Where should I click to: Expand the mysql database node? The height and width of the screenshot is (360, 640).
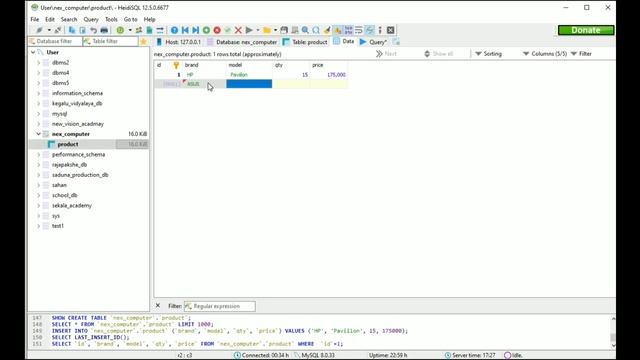[x=38, y=113]
